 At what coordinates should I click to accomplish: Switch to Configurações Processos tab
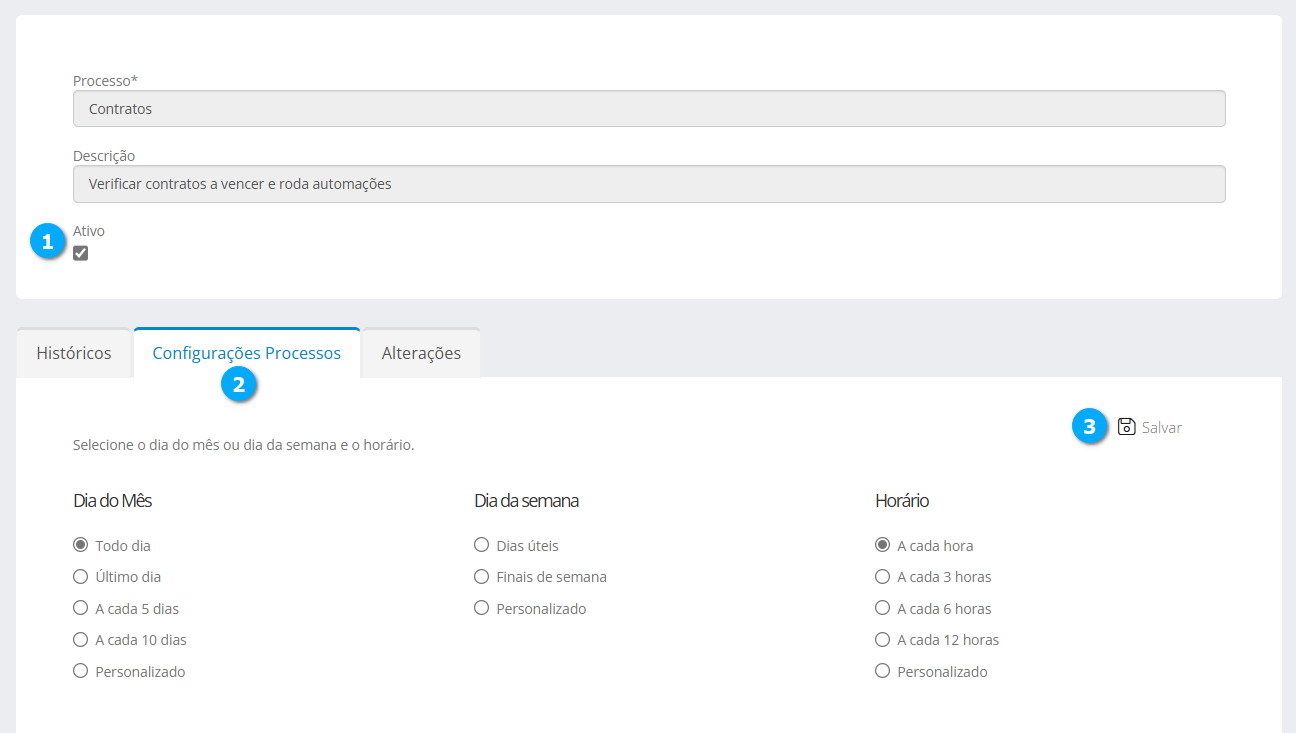246,353
